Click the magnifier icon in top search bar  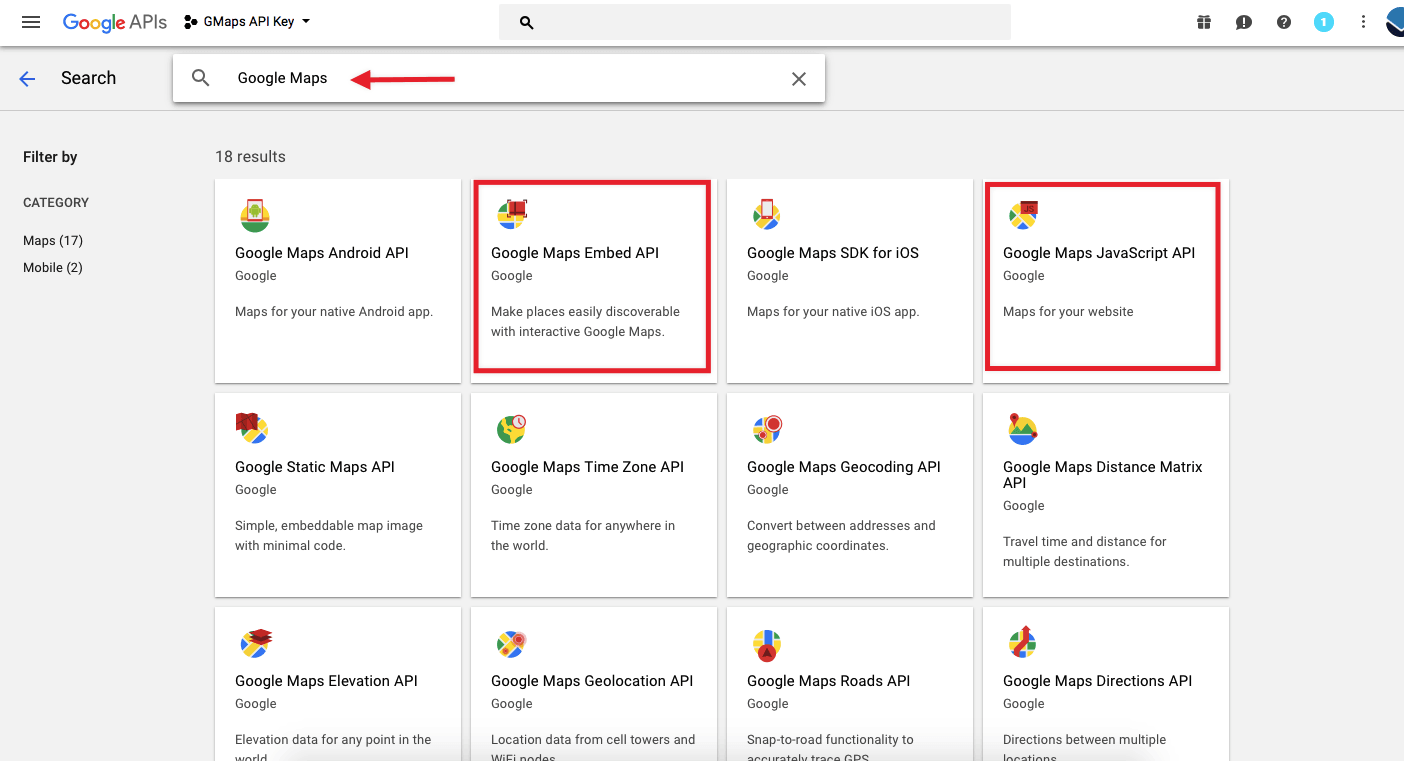[527, 22]
